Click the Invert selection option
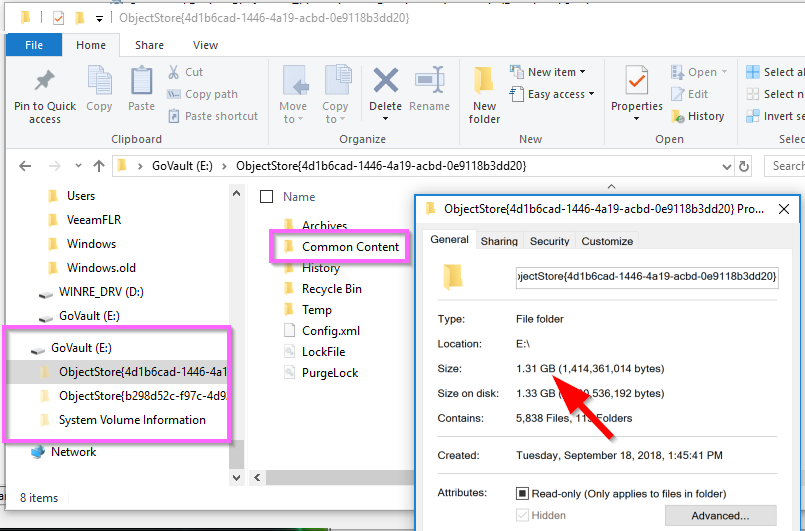This screenshot has height=531, width=805. click(775, 116)
